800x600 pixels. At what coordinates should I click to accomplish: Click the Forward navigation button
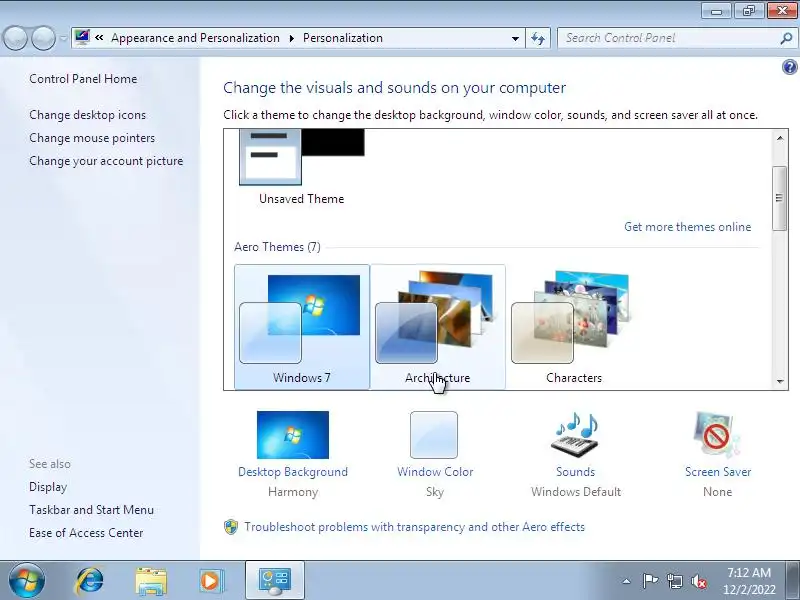(43, 38)
